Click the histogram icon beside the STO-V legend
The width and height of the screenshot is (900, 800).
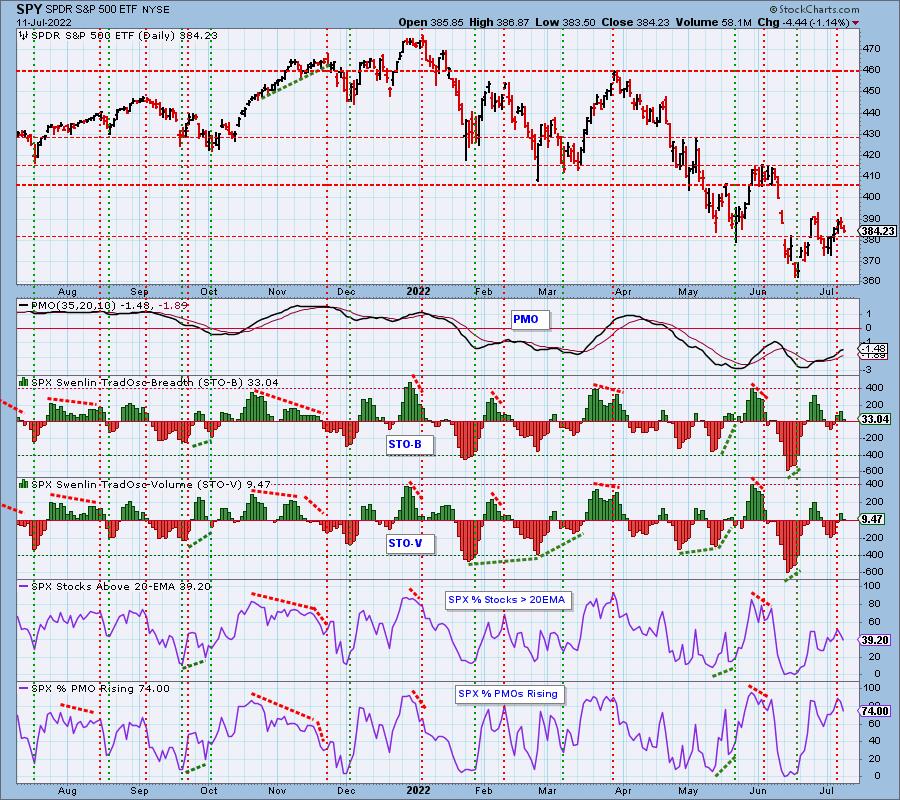[24, 484]
